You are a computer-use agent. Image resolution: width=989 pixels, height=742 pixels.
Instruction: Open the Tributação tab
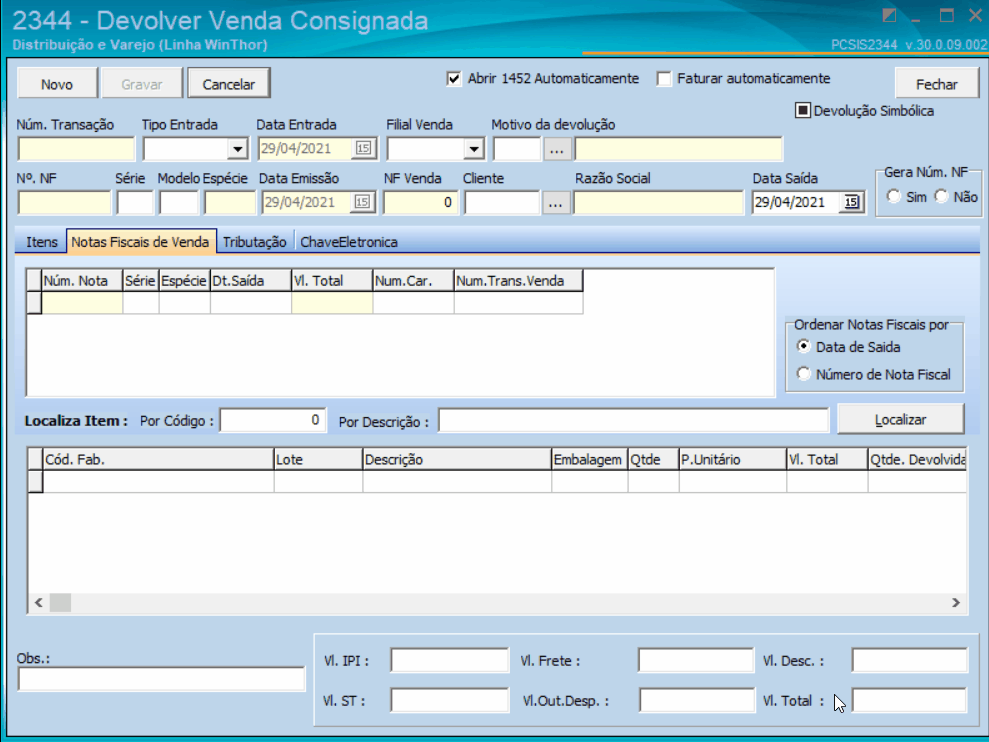pos(255,242)
